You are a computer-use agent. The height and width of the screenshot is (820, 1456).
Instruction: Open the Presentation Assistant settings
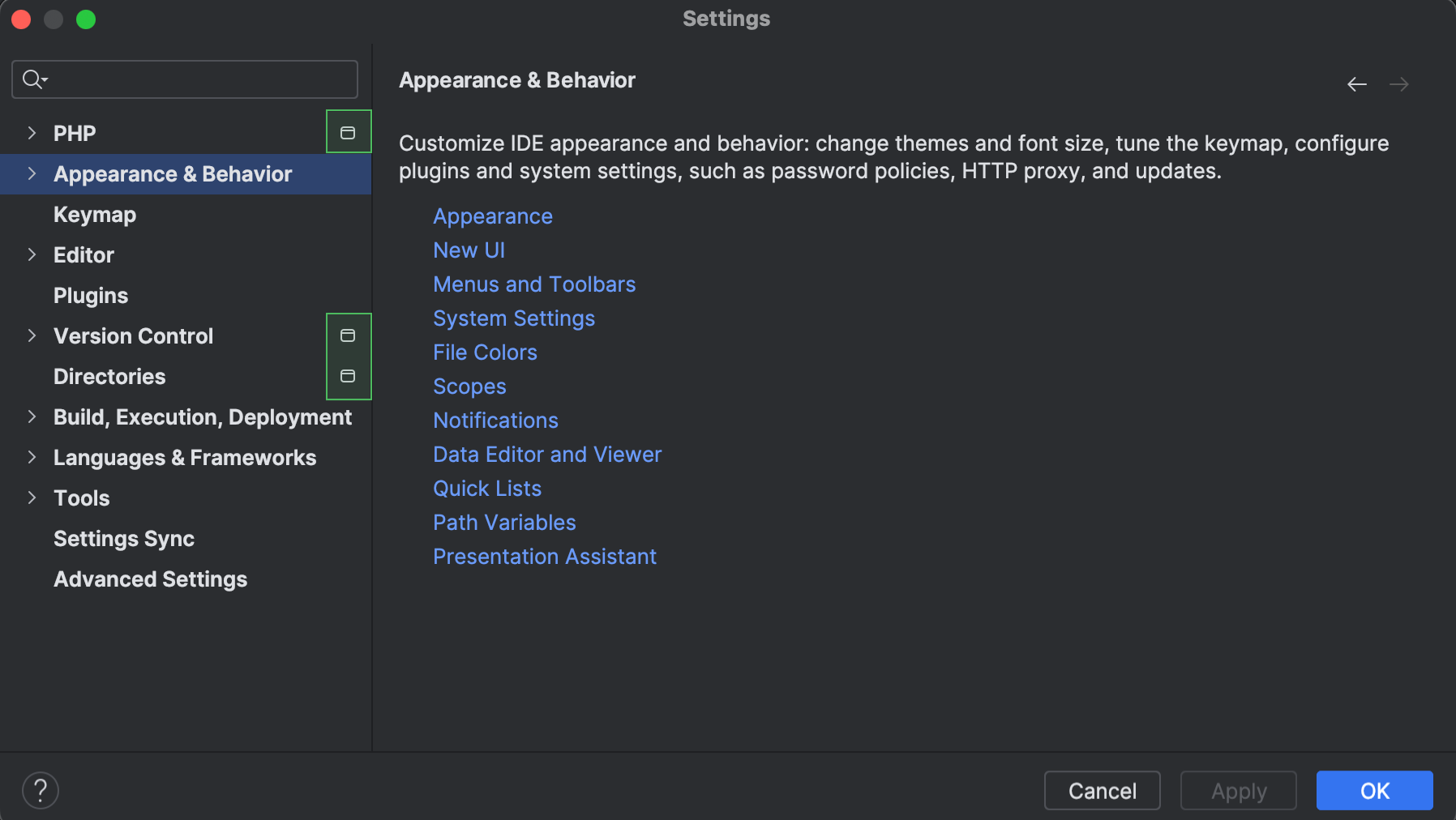[544, 556]
